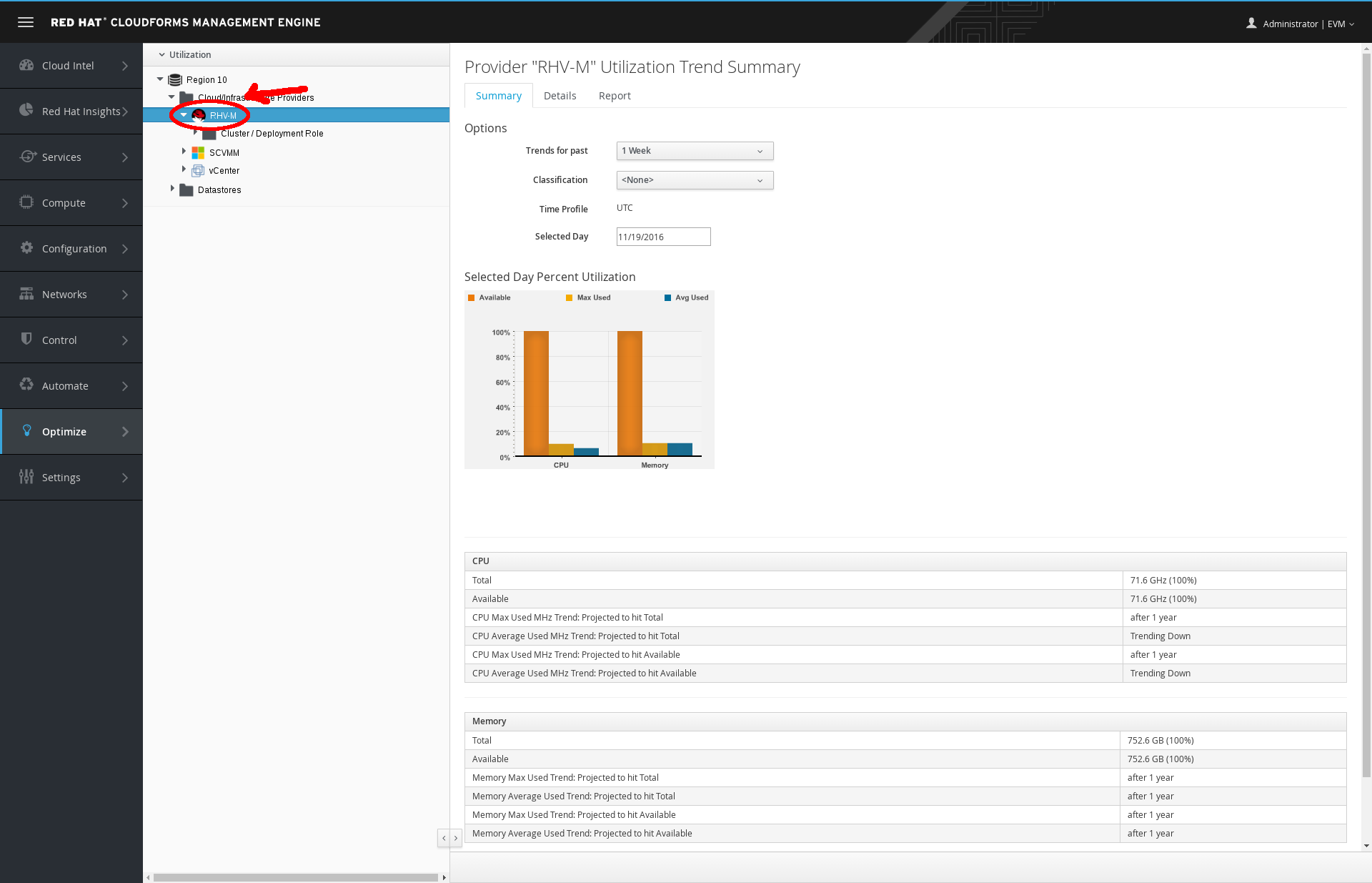The image size is (1372, 883).
Task: Toggle the Max Used legend entry
Action: tap(588, 297)
